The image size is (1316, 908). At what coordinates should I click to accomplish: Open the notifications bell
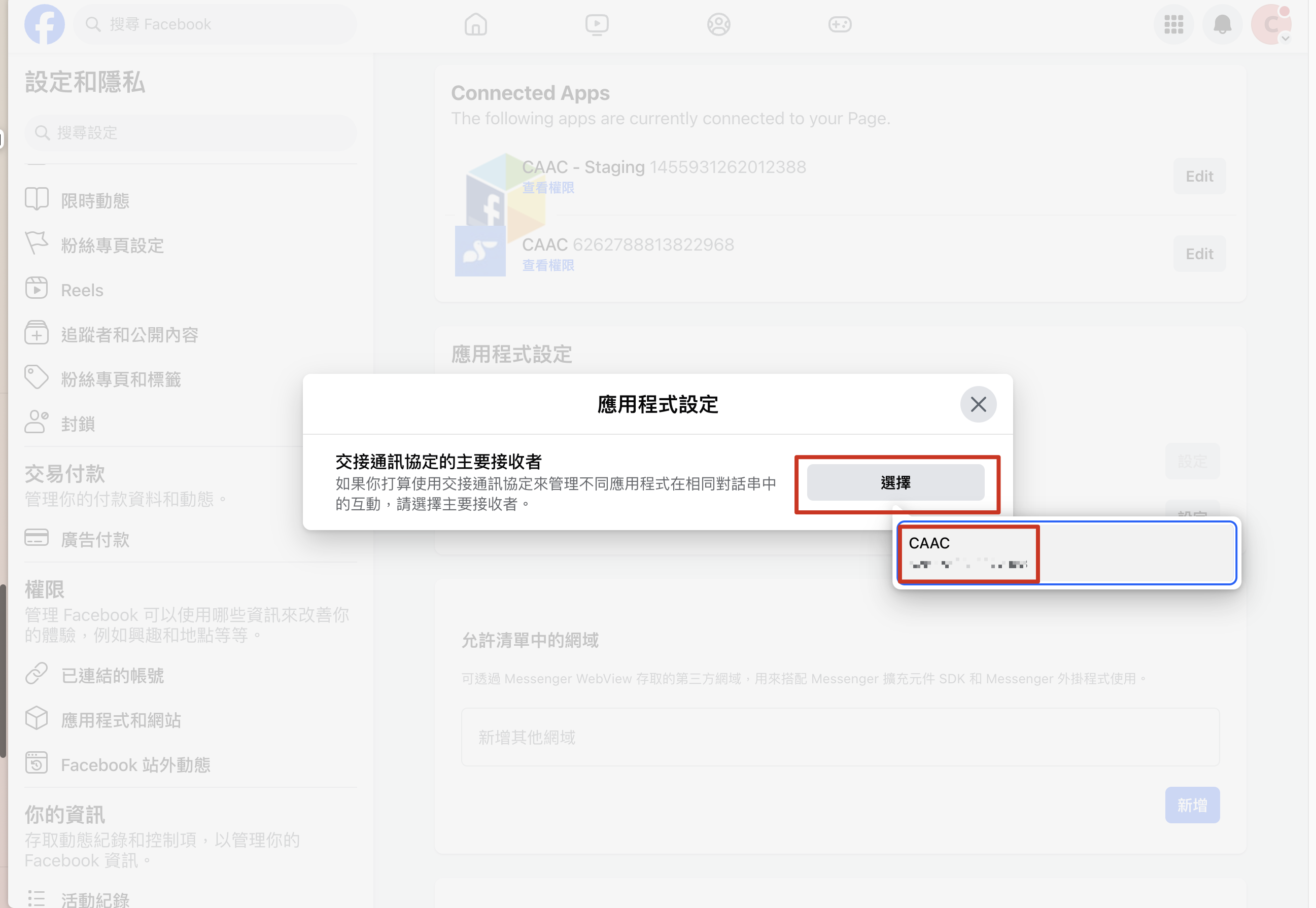pyautogui.click(x=1222, y=24)
